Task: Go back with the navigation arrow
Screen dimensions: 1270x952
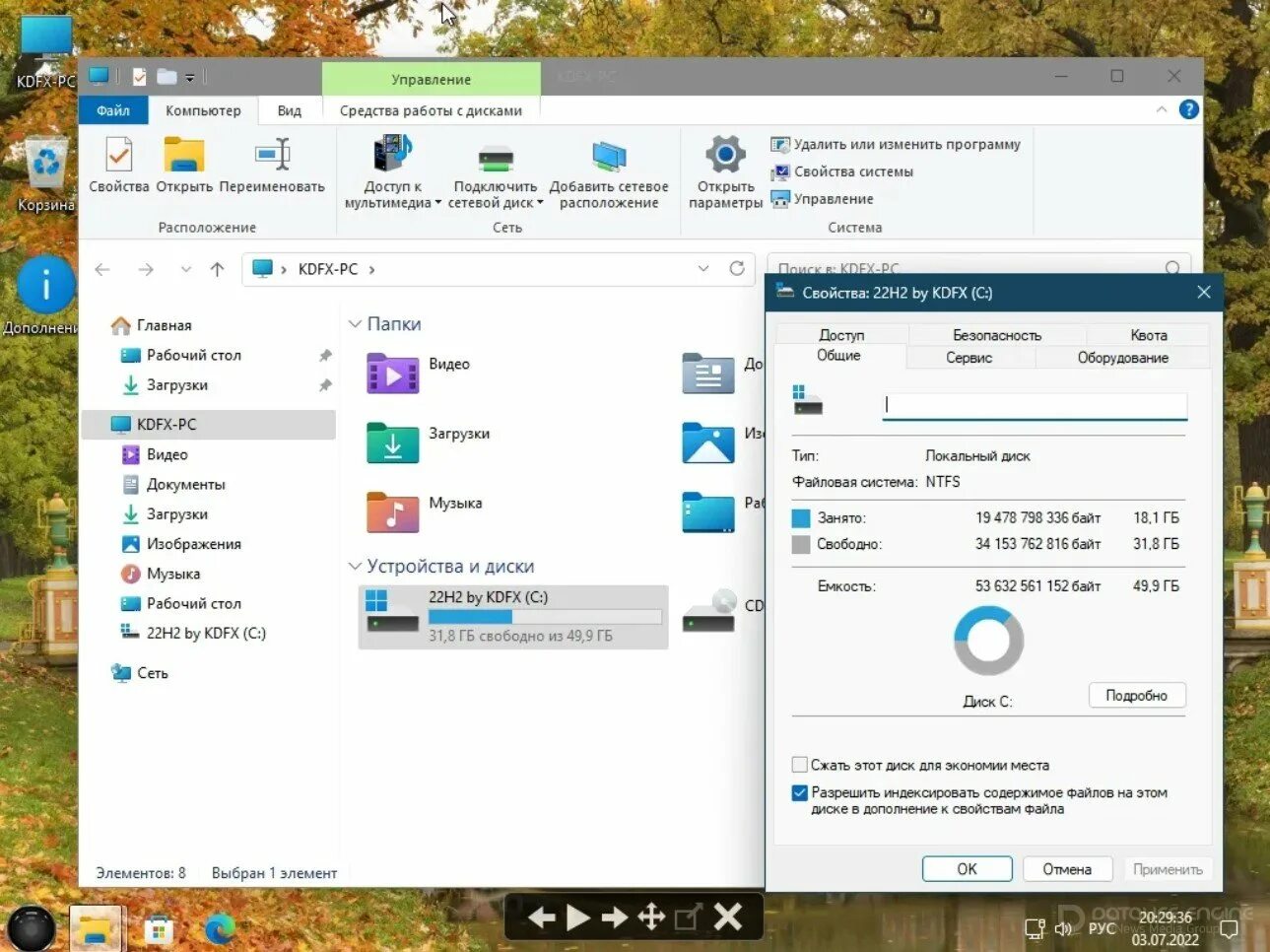Action: pos(102,269)
